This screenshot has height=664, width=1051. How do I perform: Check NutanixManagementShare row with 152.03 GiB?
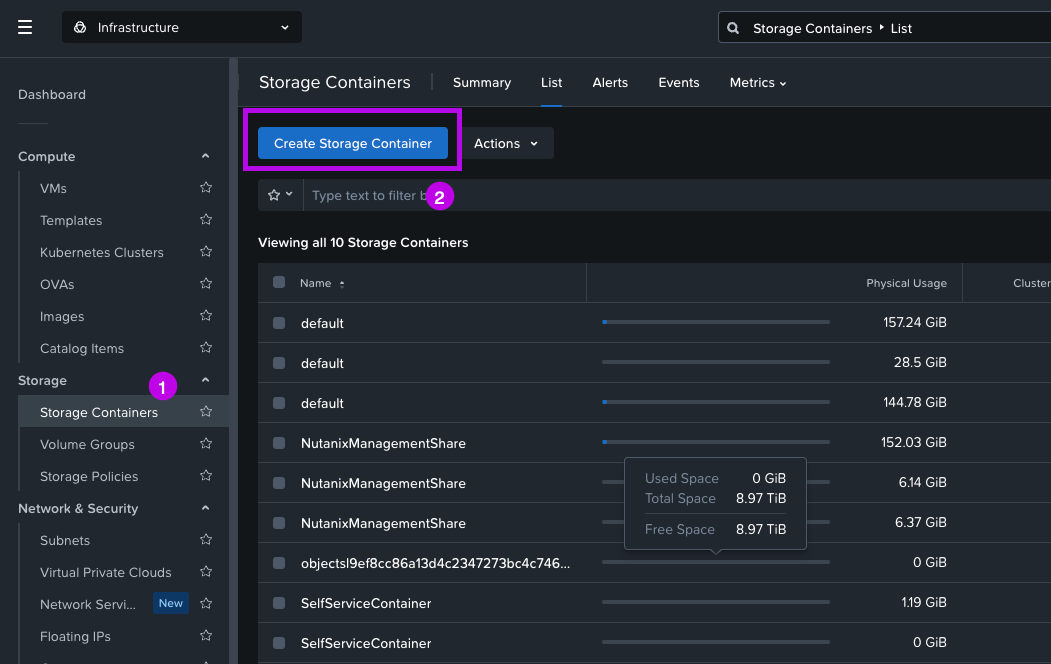tap(279, 443)
